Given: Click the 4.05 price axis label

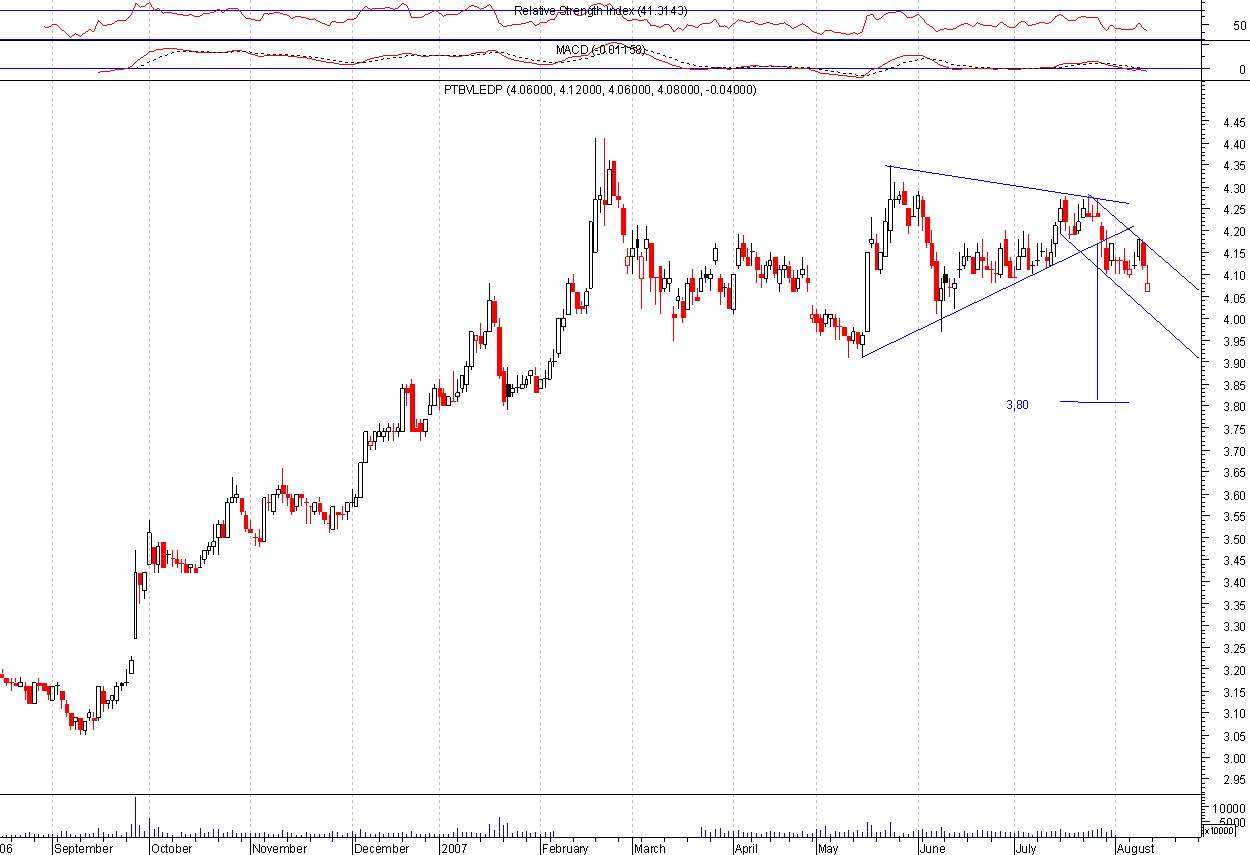Looking at the screenshot, I should click(1234, 298).
